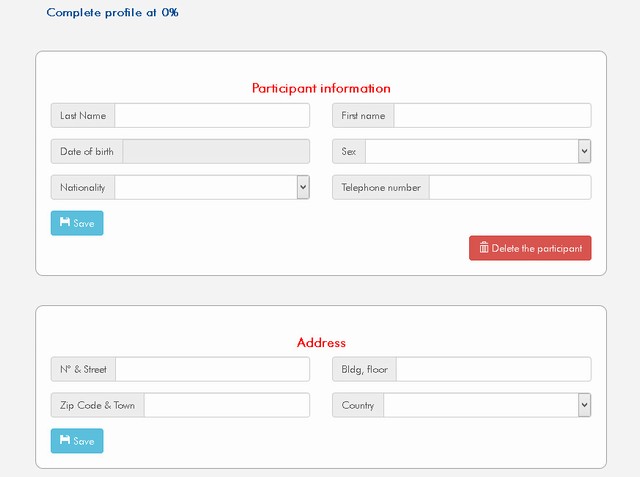The width and height of the screenshot is (640, 477).
Task: Click the Date of birth label
Action: [86, 152]
